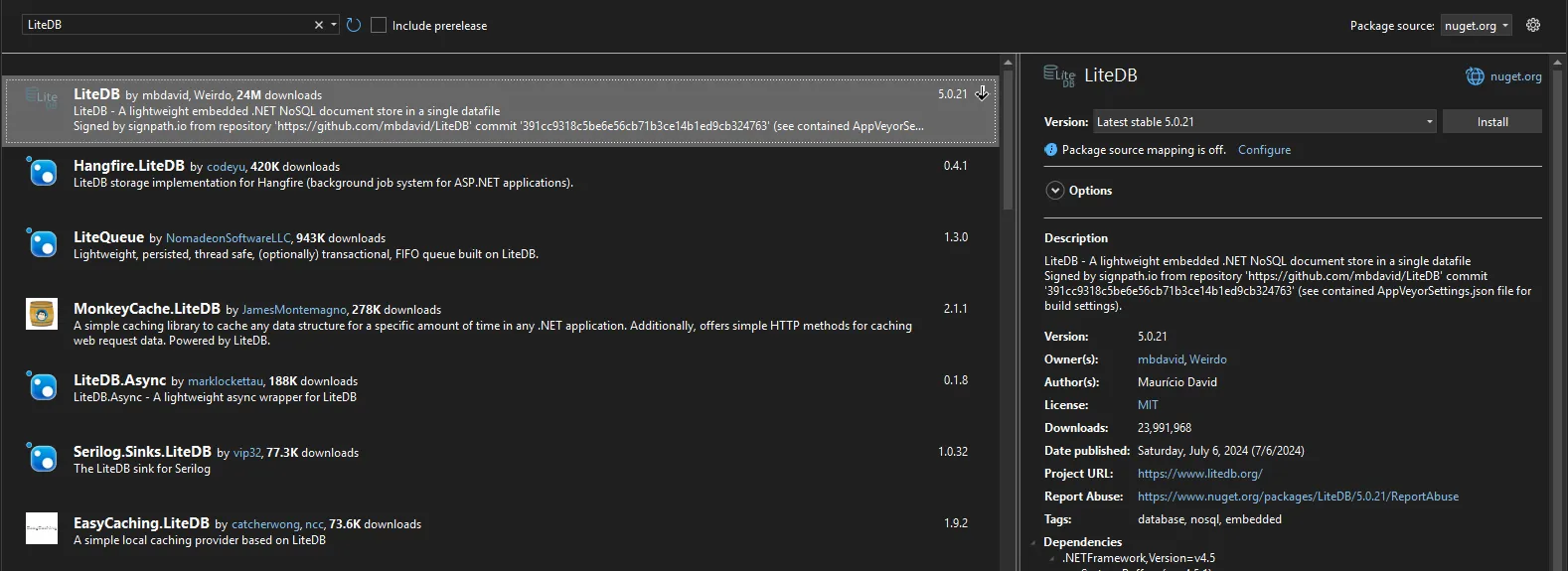This screenshot has height=571, width=1568.
Task: Click the EasyCaching.LiteDB package icon
Action: pos(42,528)
